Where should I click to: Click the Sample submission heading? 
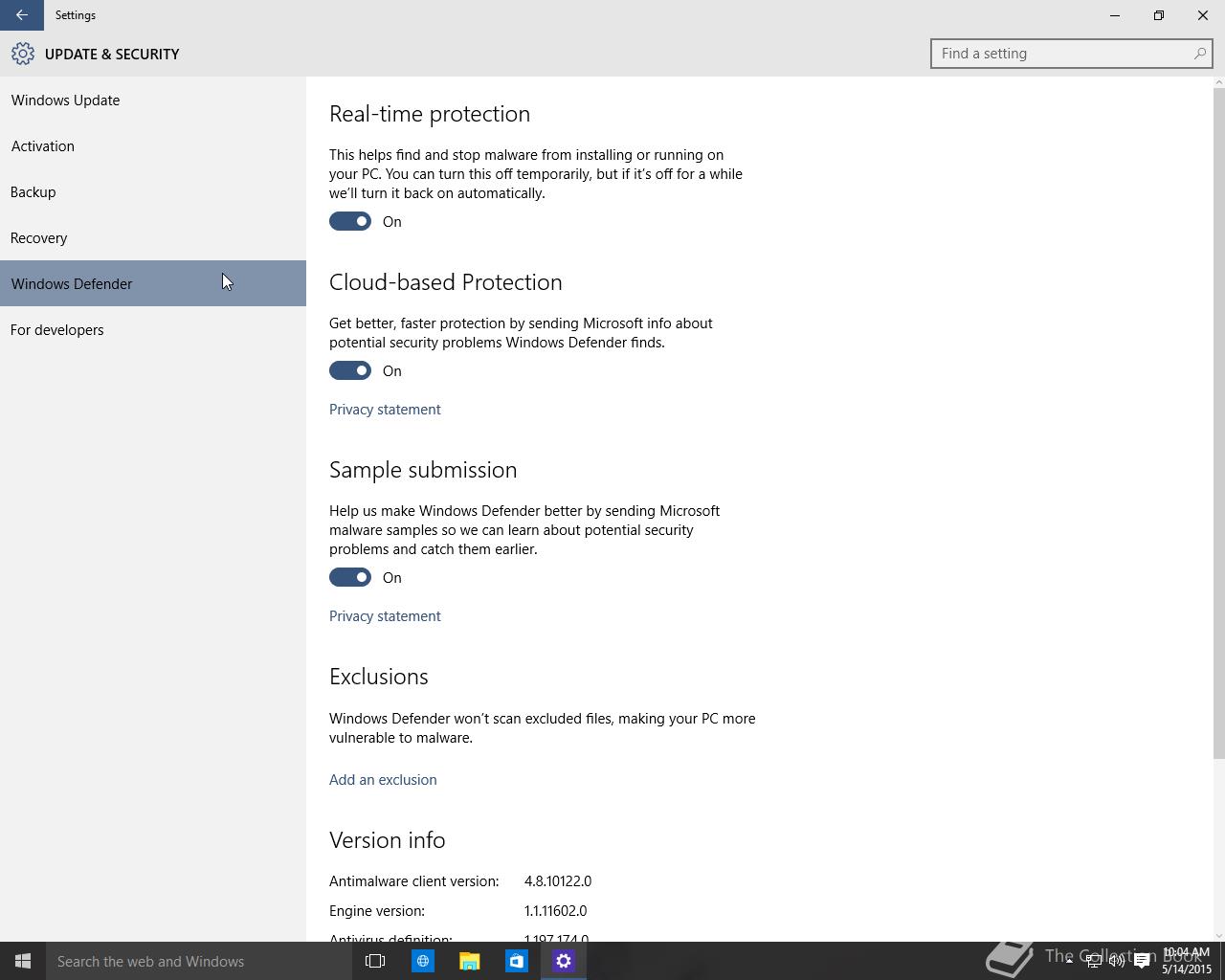pyautogui.click(x=423, y=470)
